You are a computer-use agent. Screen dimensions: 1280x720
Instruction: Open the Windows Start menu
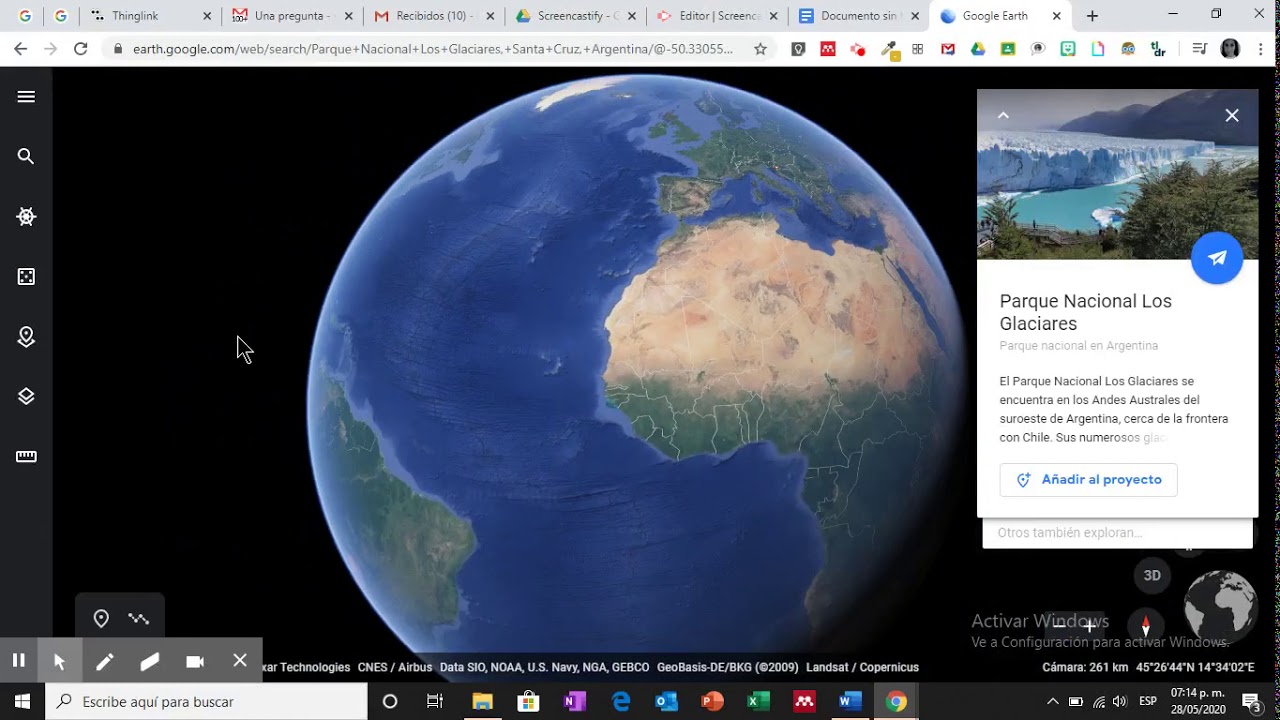[22, 702]
